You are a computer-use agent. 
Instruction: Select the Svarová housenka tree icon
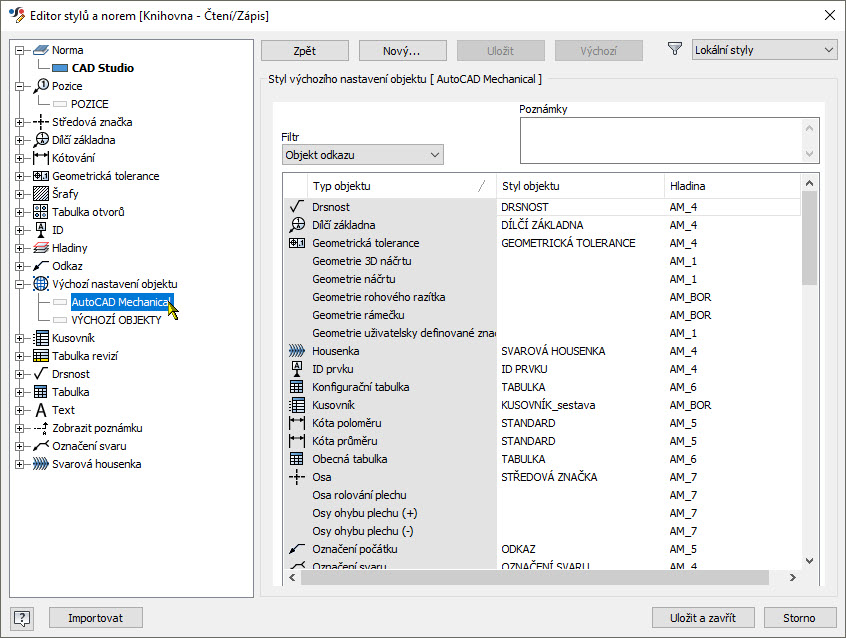pyautogui.click(x=40, y=464)
